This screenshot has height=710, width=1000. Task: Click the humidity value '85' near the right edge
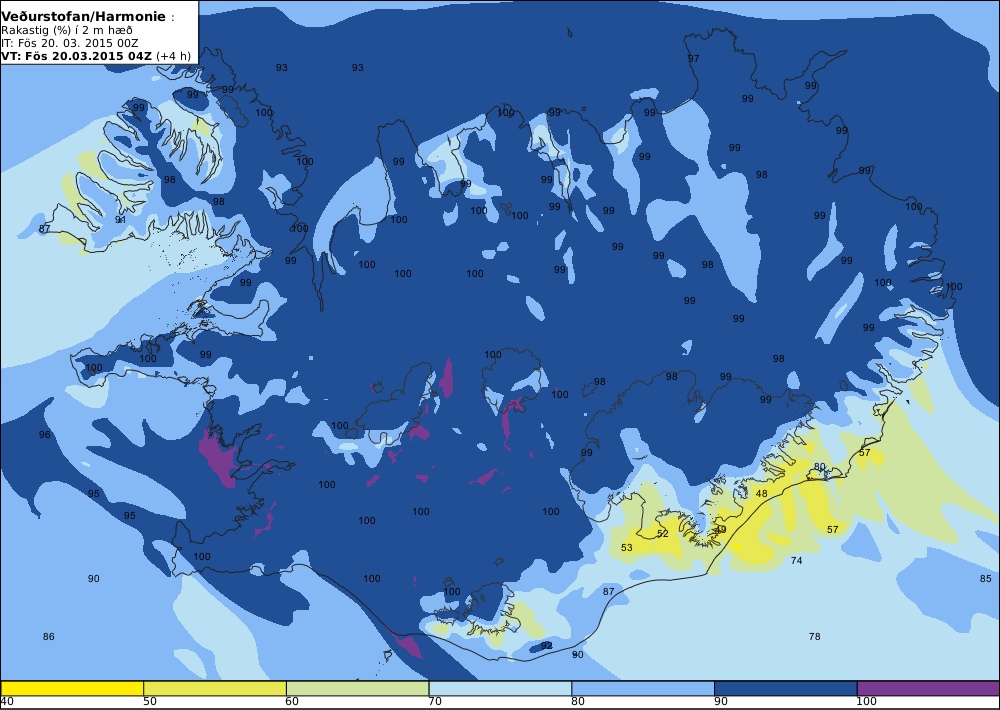(985, 579)
